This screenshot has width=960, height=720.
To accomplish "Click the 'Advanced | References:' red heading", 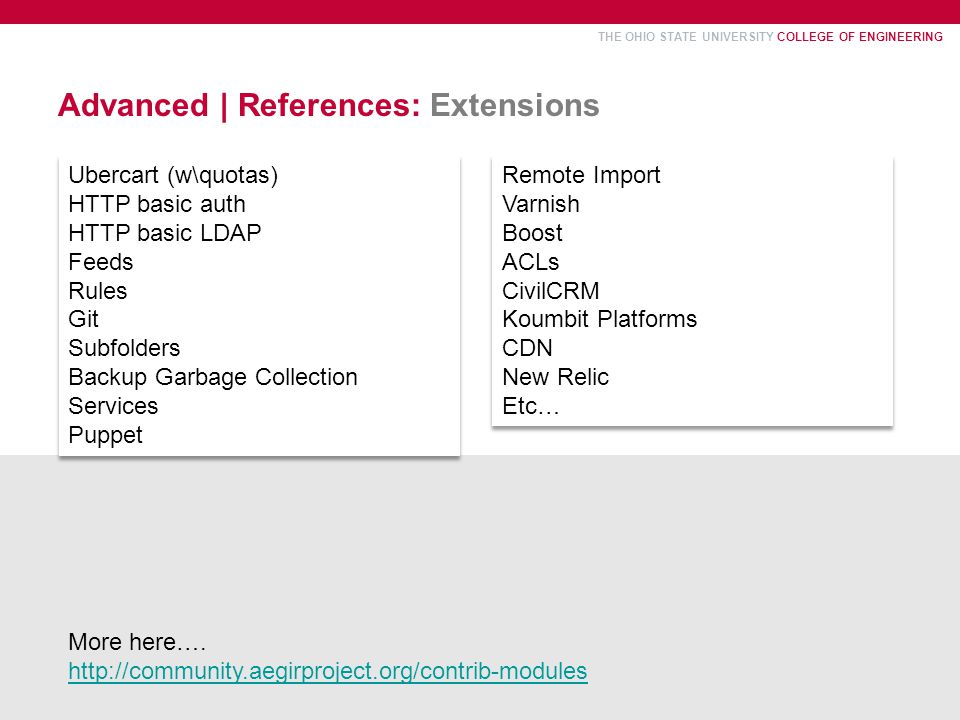I will tap(239, 105).
